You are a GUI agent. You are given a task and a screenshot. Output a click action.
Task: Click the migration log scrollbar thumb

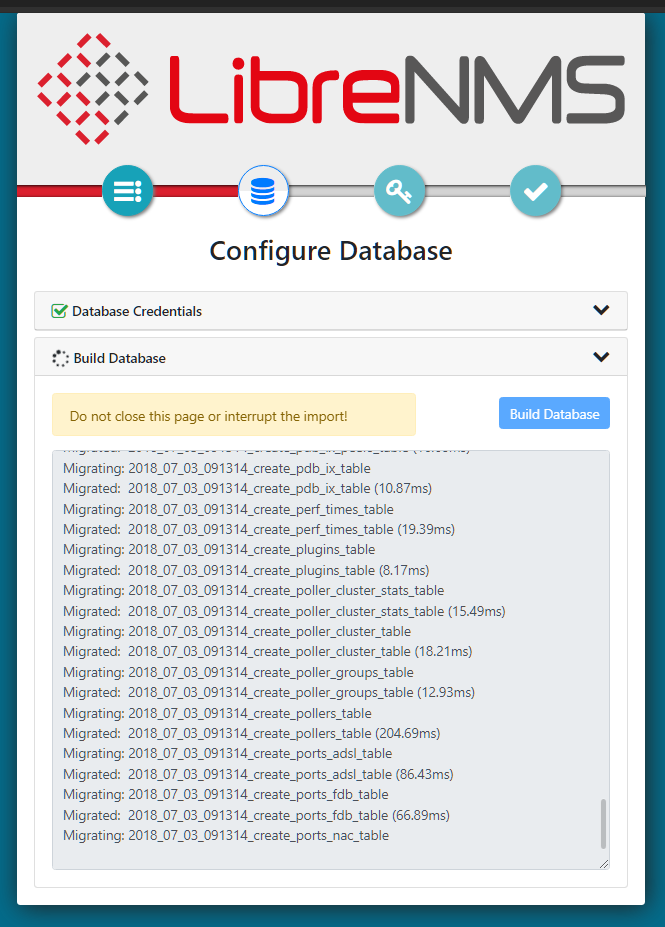coord(603,824)
